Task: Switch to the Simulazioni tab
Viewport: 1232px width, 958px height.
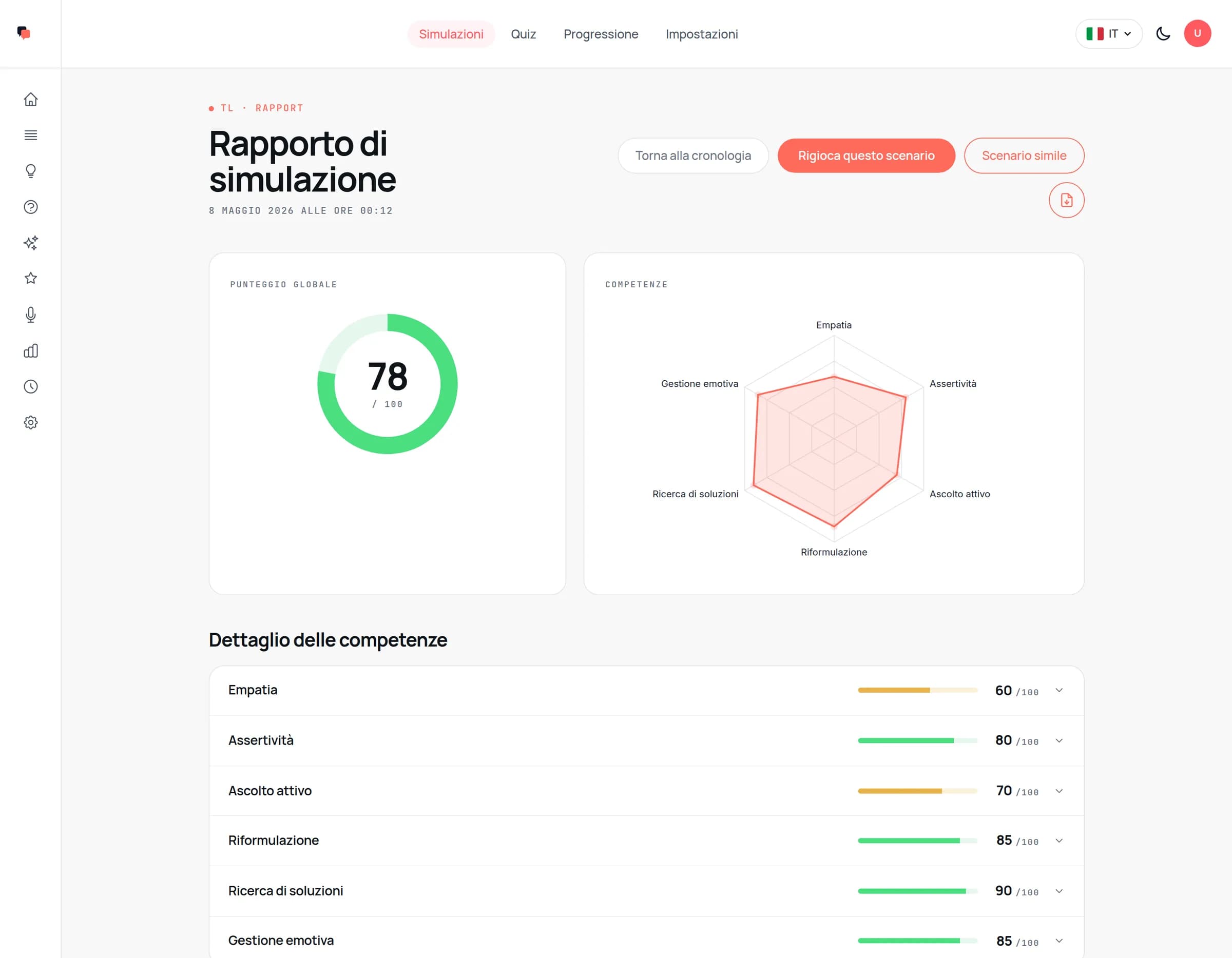Action: click(451, 34)
